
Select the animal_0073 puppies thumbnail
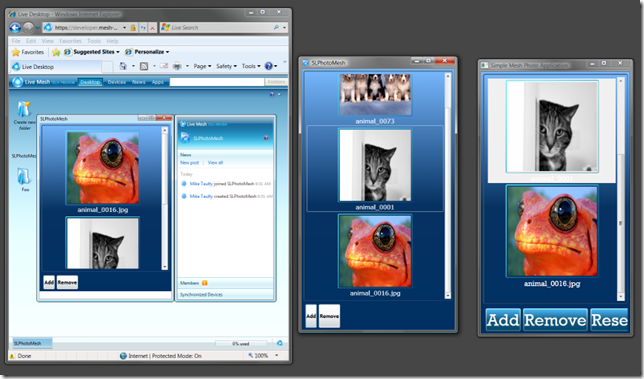click(375, 94)
